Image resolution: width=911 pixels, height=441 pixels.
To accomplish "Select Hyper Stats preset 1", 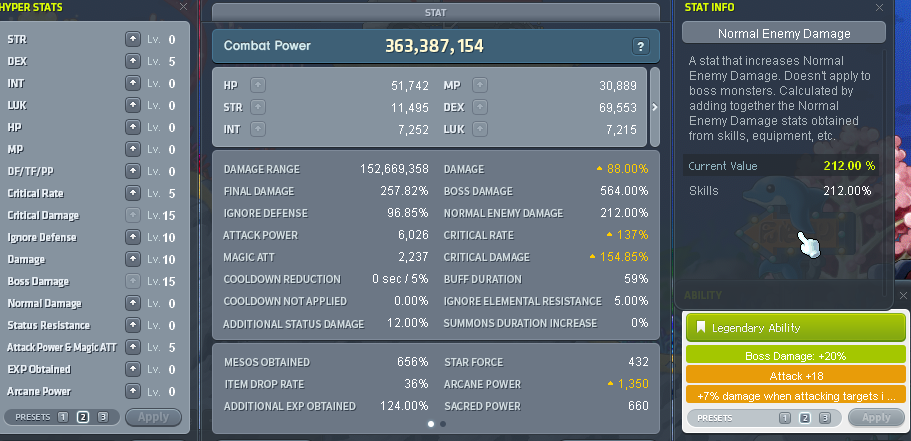I will (x=63, y=417).
